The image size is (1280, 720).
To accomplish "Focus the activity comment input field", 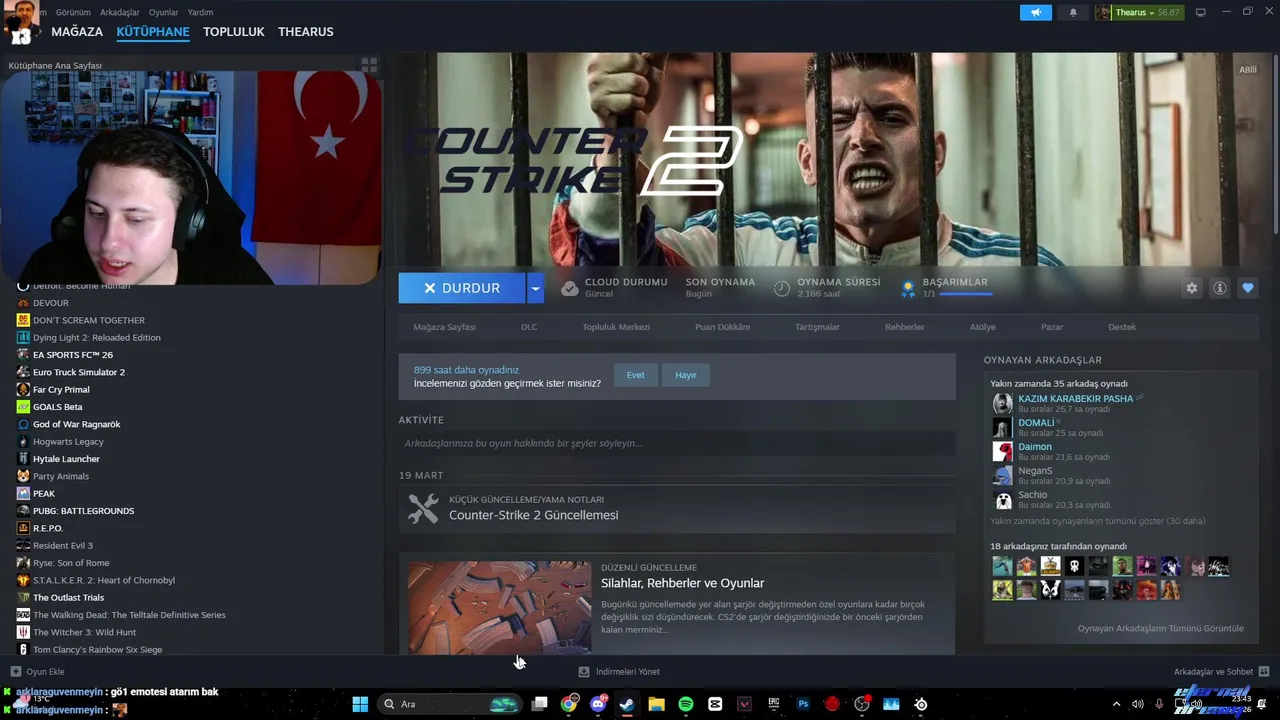I will tap(677, 443).
